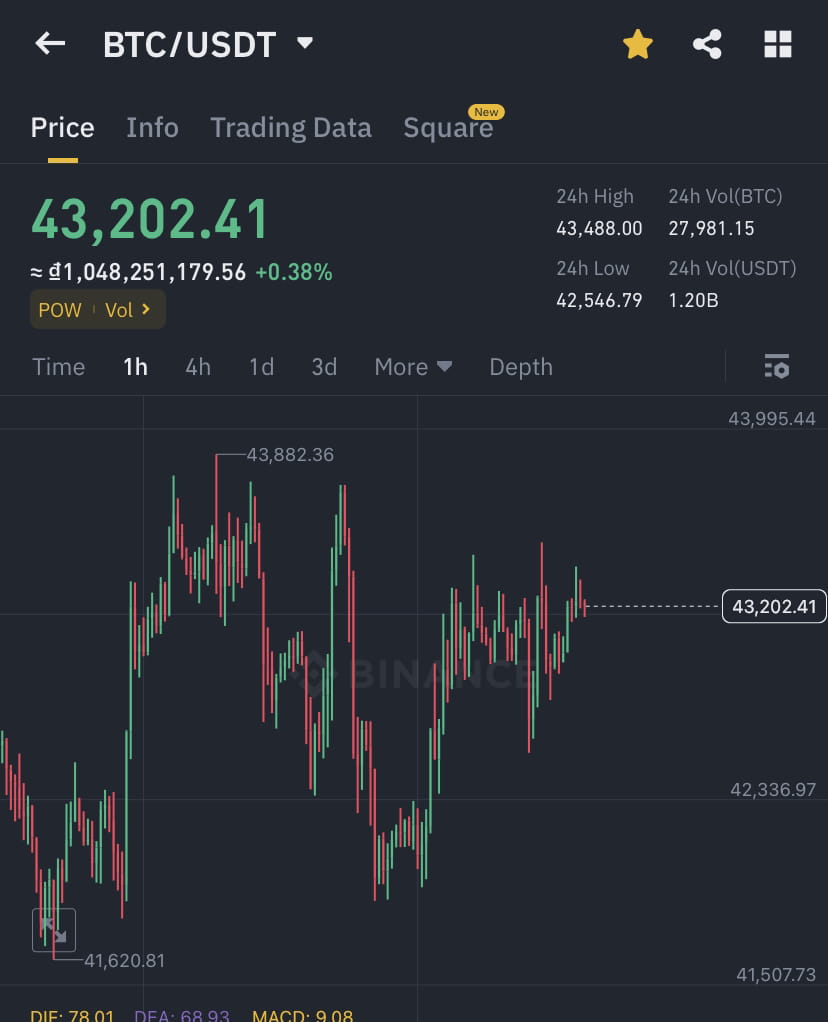Tap the back arrow to exit the chart

click(50, 43)
